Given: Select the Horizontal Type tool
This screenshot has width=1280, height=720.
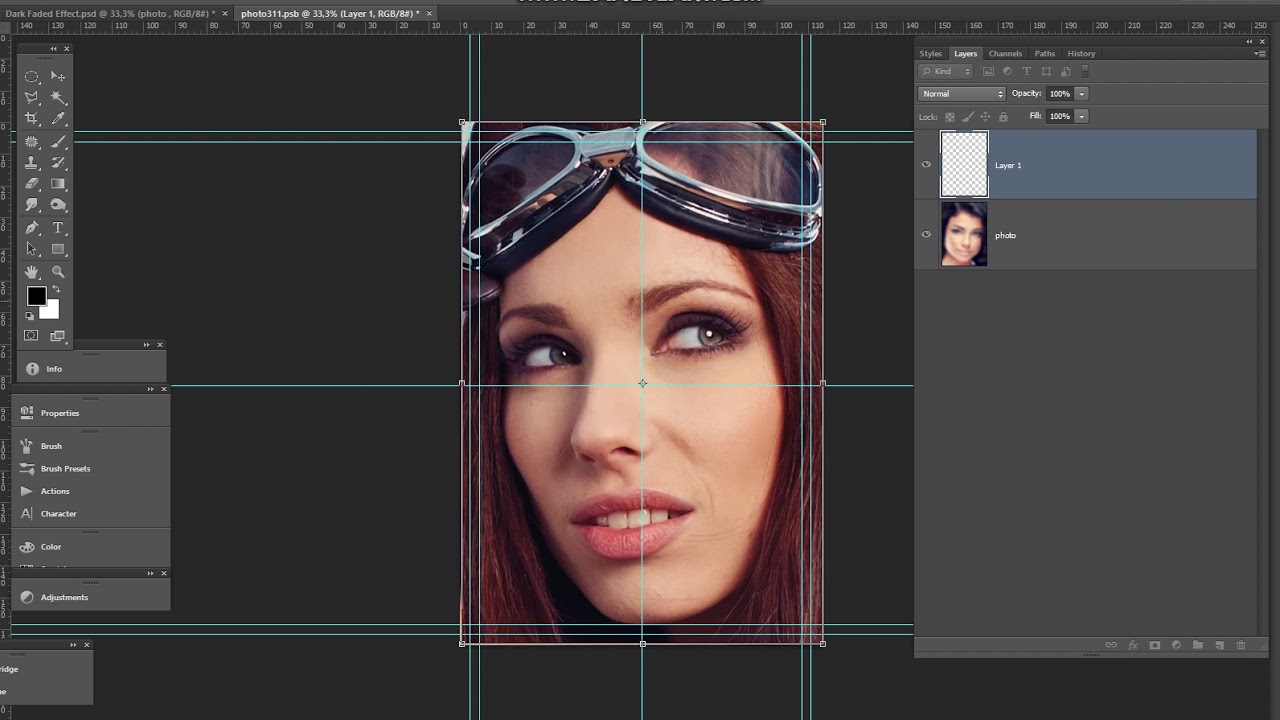Looking at the screenshot, I should point(58,228).
